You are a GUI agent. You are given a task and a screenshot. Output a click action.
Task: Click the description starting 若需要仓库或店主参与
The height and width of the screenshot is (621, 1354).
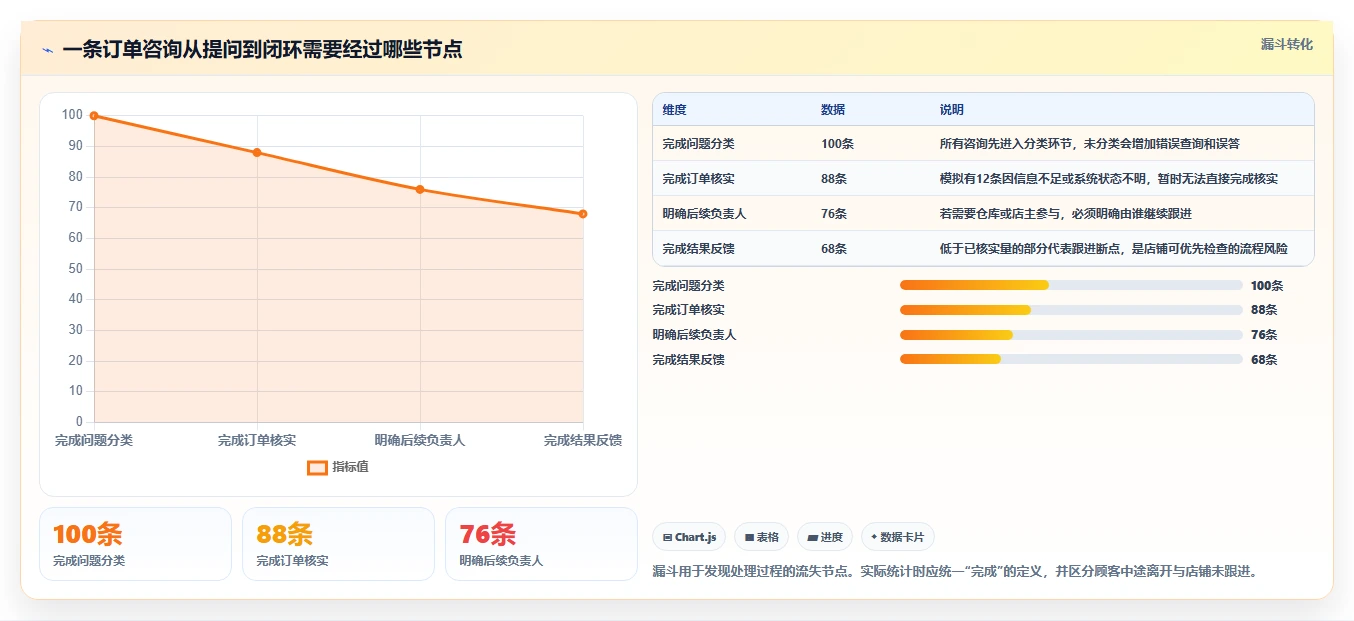[x=1065, y=214]
